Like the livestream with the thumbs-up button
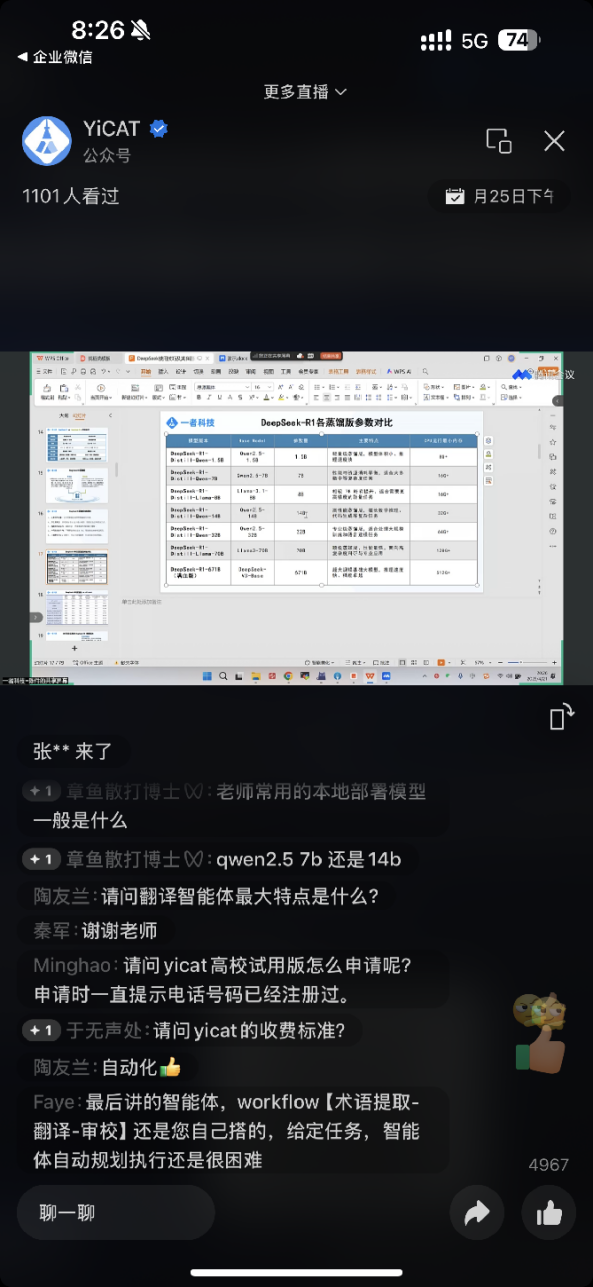This screenshot has height=1287, width=593. pyautogui.click(x=549, y=1214)
